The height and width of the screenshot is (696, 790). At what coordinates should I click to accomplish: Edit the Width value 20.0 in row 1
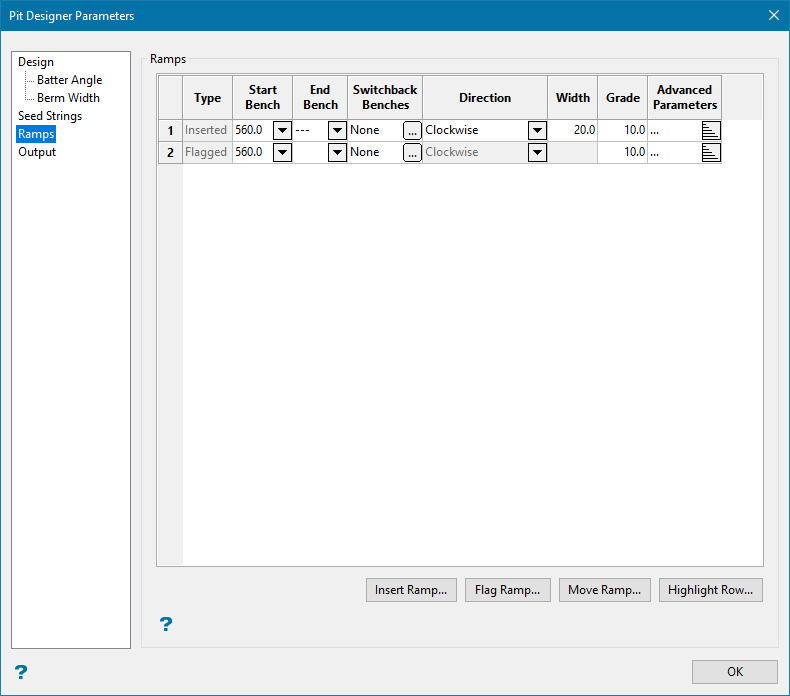[x=573, y=130]
